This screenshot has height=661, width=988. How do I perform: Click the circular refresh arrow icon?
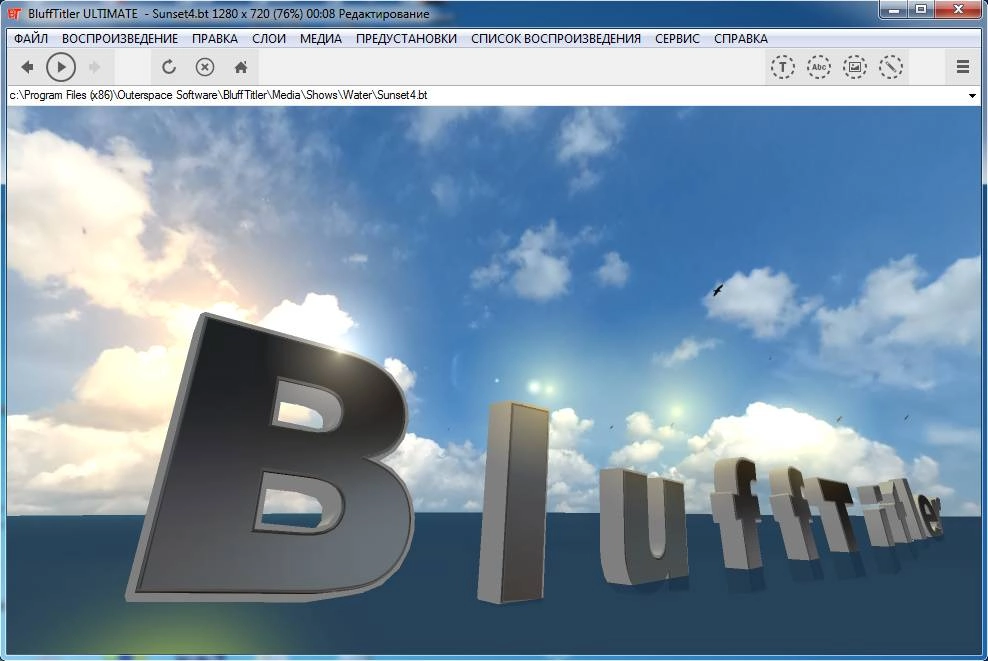168,67
